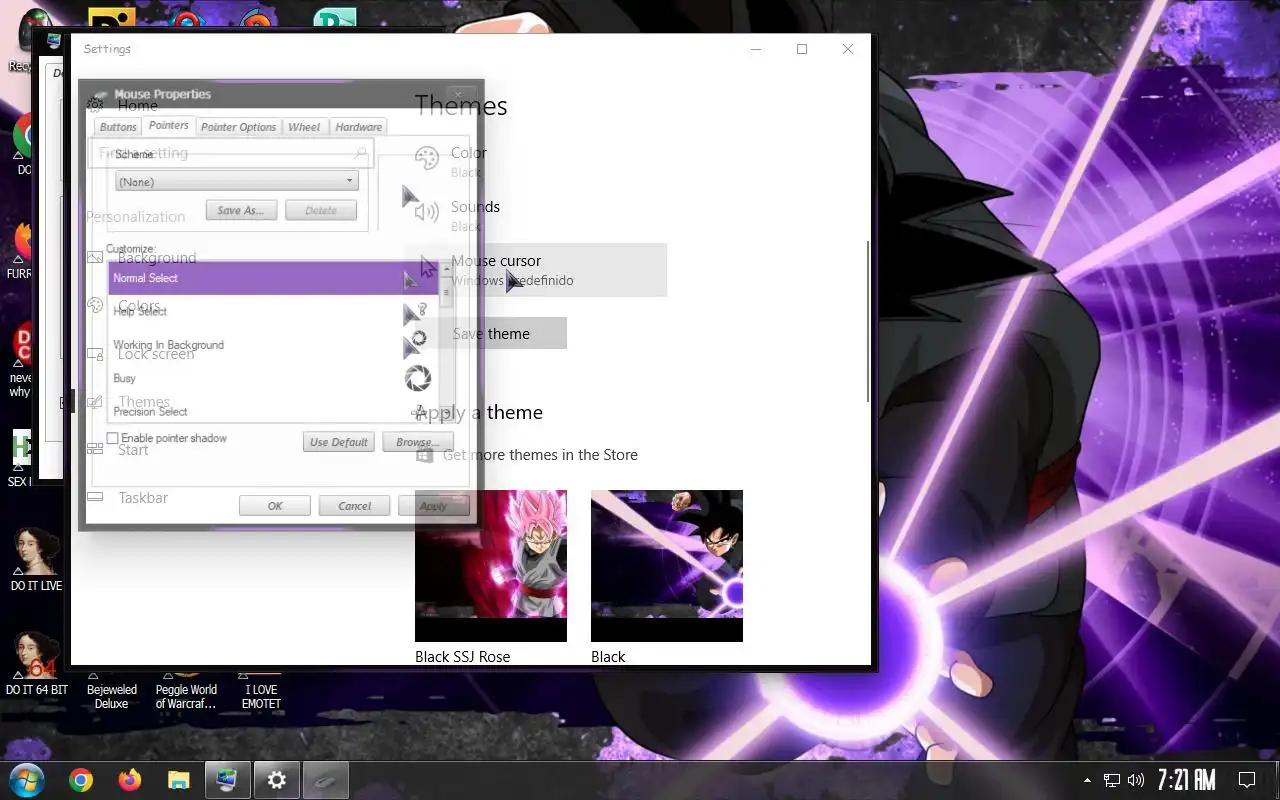Select the Precision Select pointer row

click(273, 409)
